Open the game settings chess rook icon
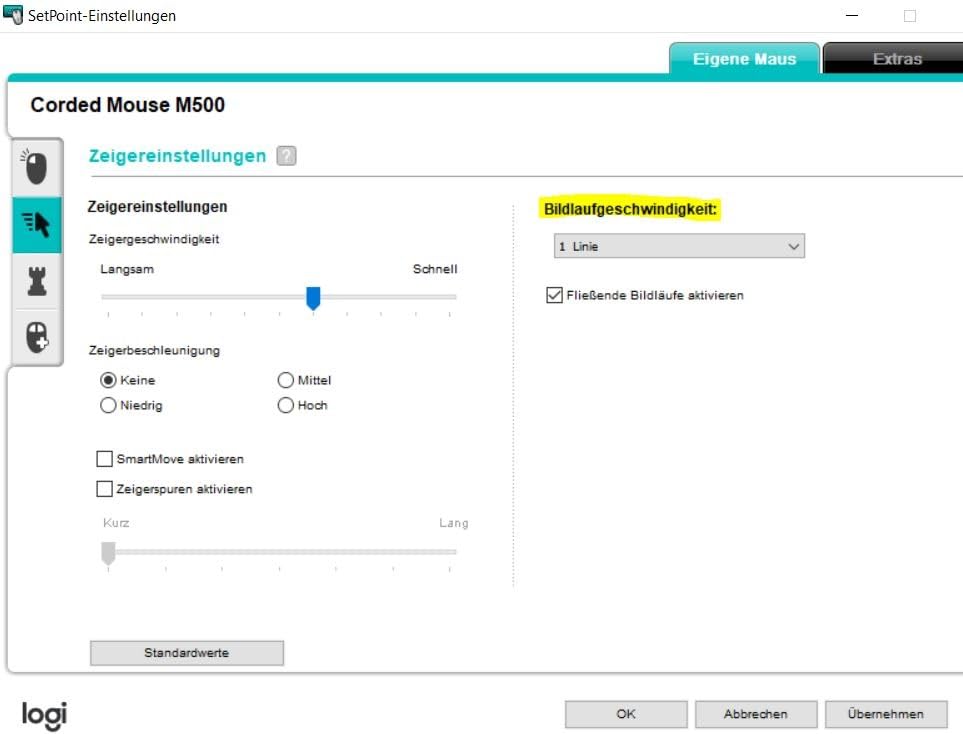The width and height of the screenshot is (963, 734). click(36, 281)
